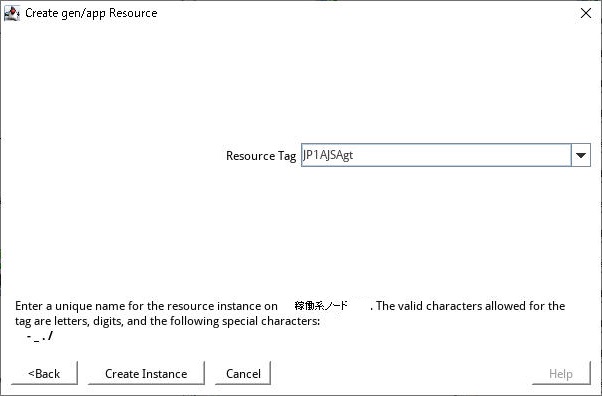Place cursor right after JP1AJSAgt in field

point(354,155)
